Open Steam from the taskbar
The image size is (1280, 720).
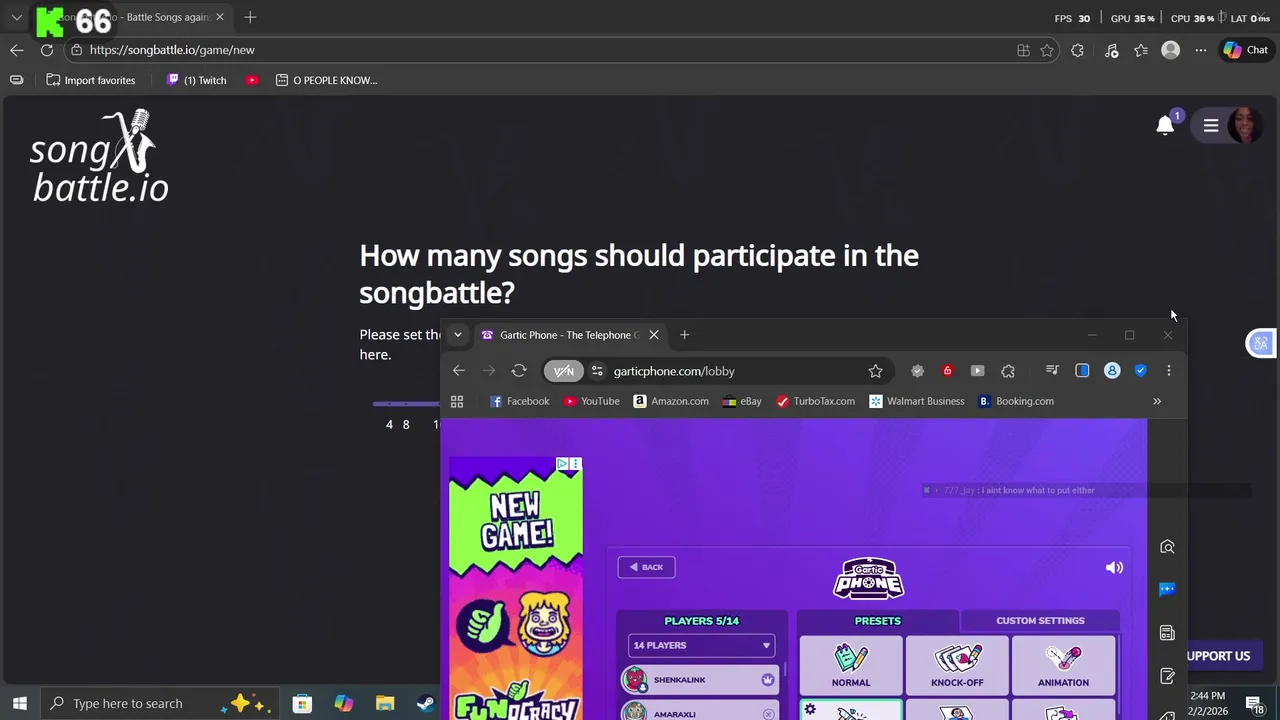point(427,703)
